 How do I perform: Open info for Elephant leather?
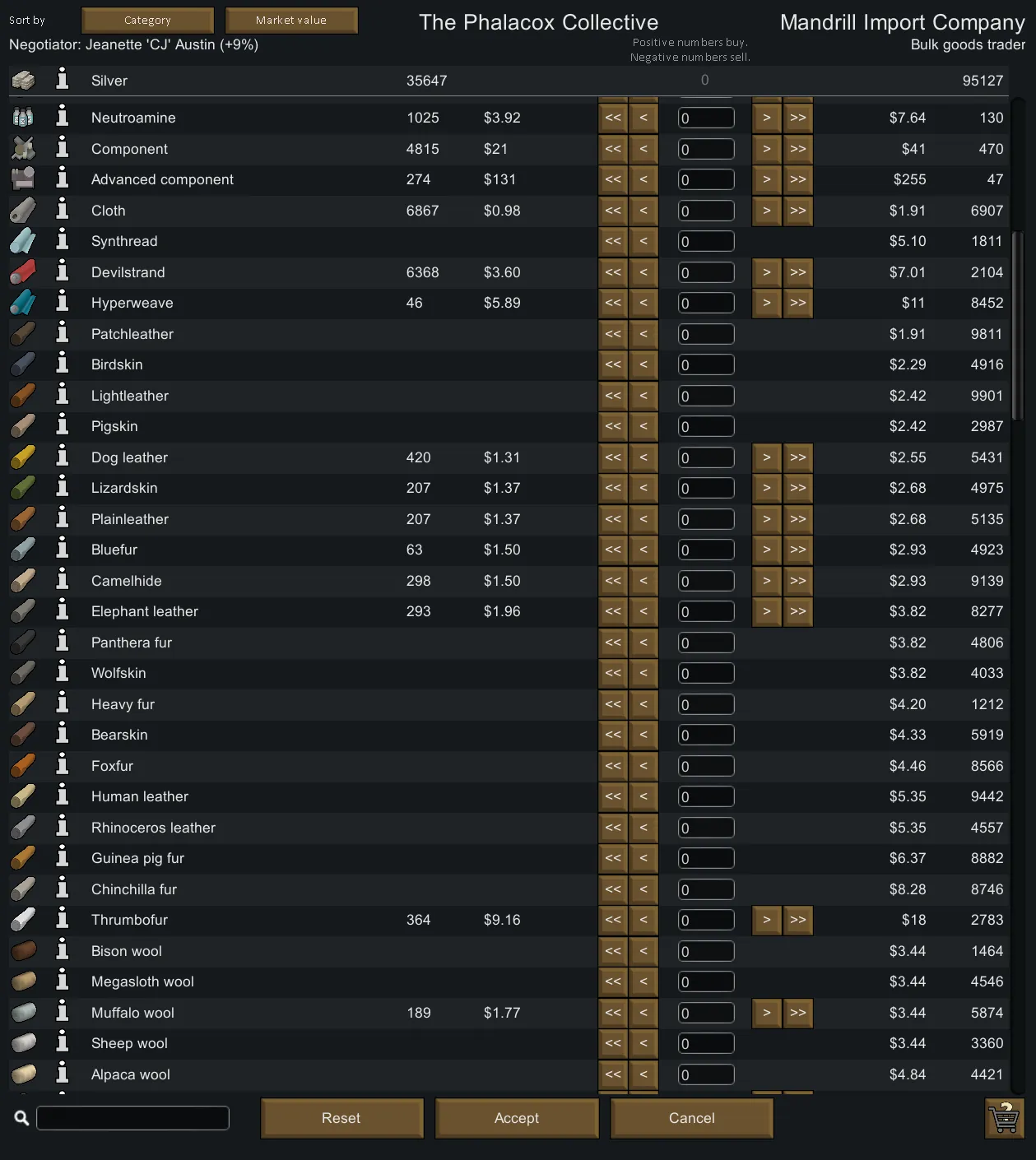click(62, 610)
